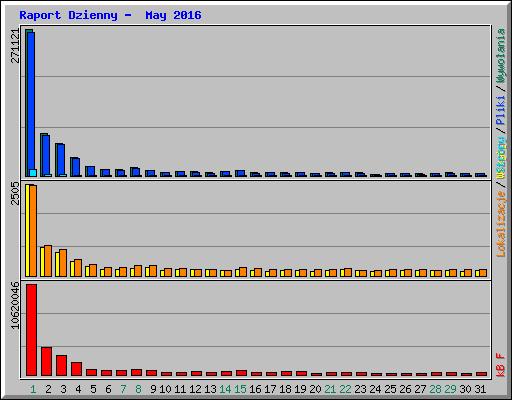Image resolution: width=512 pixels, height=400 pixels.
Task: Click the red KB bar for day 1
Action: point(31,330)
